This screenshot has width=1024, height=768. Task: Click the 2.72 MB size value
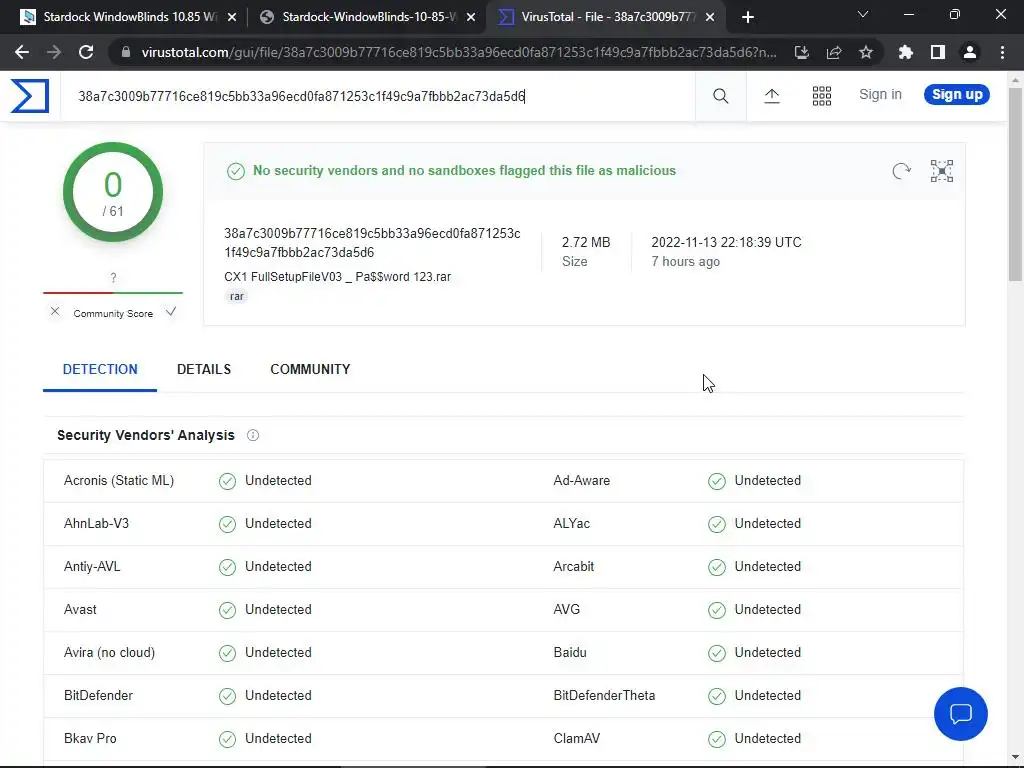coord(586,242)
